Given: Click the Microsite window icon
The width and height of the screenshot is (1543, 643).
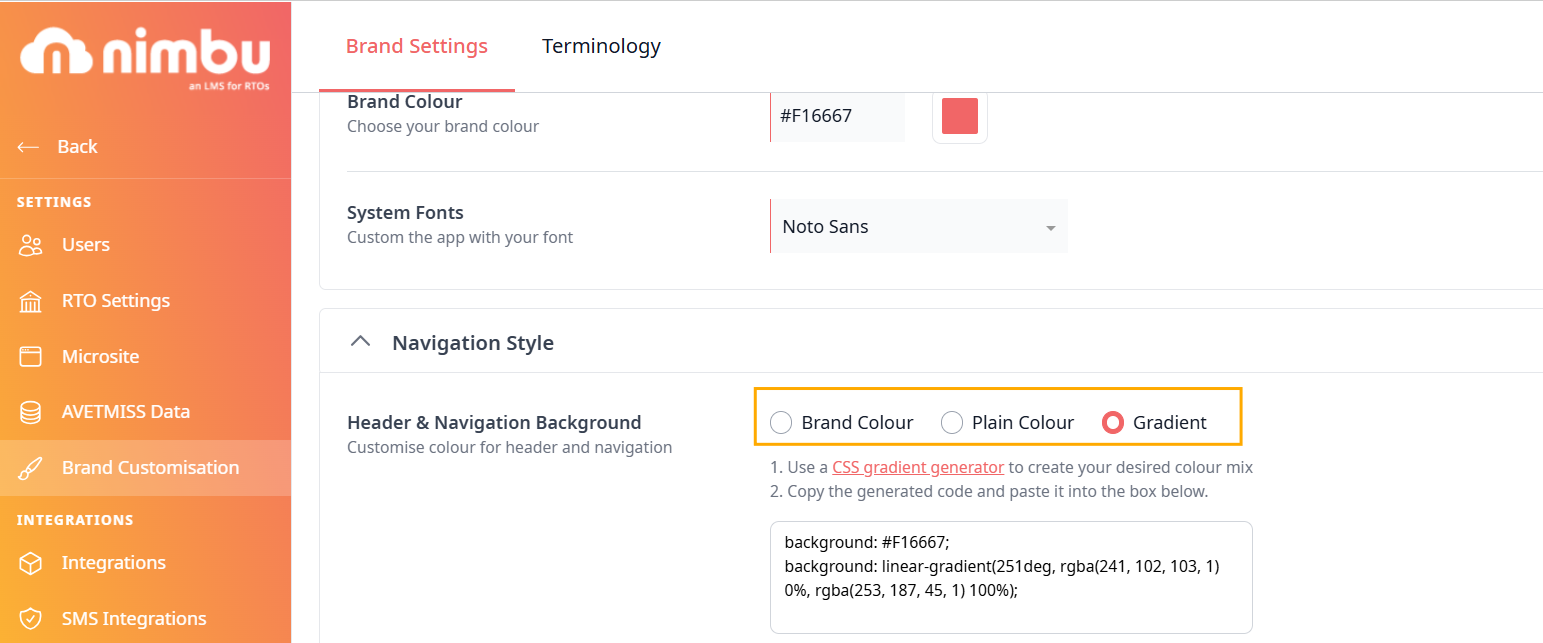Looking at the screenshot, I should point(31,357).
